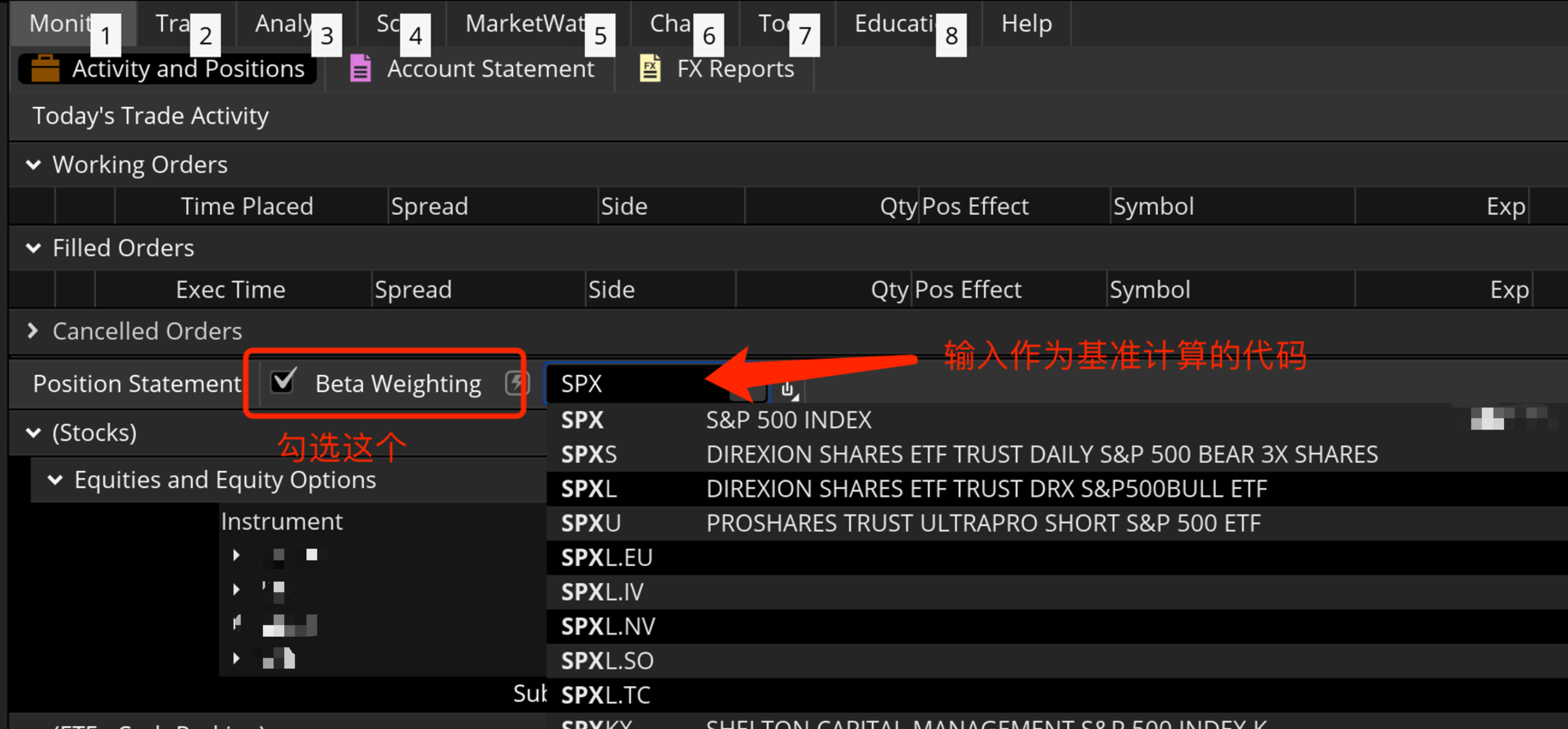The image size is (1568, 729).
Task: Click the FX Reports icon
Action: 649,68
